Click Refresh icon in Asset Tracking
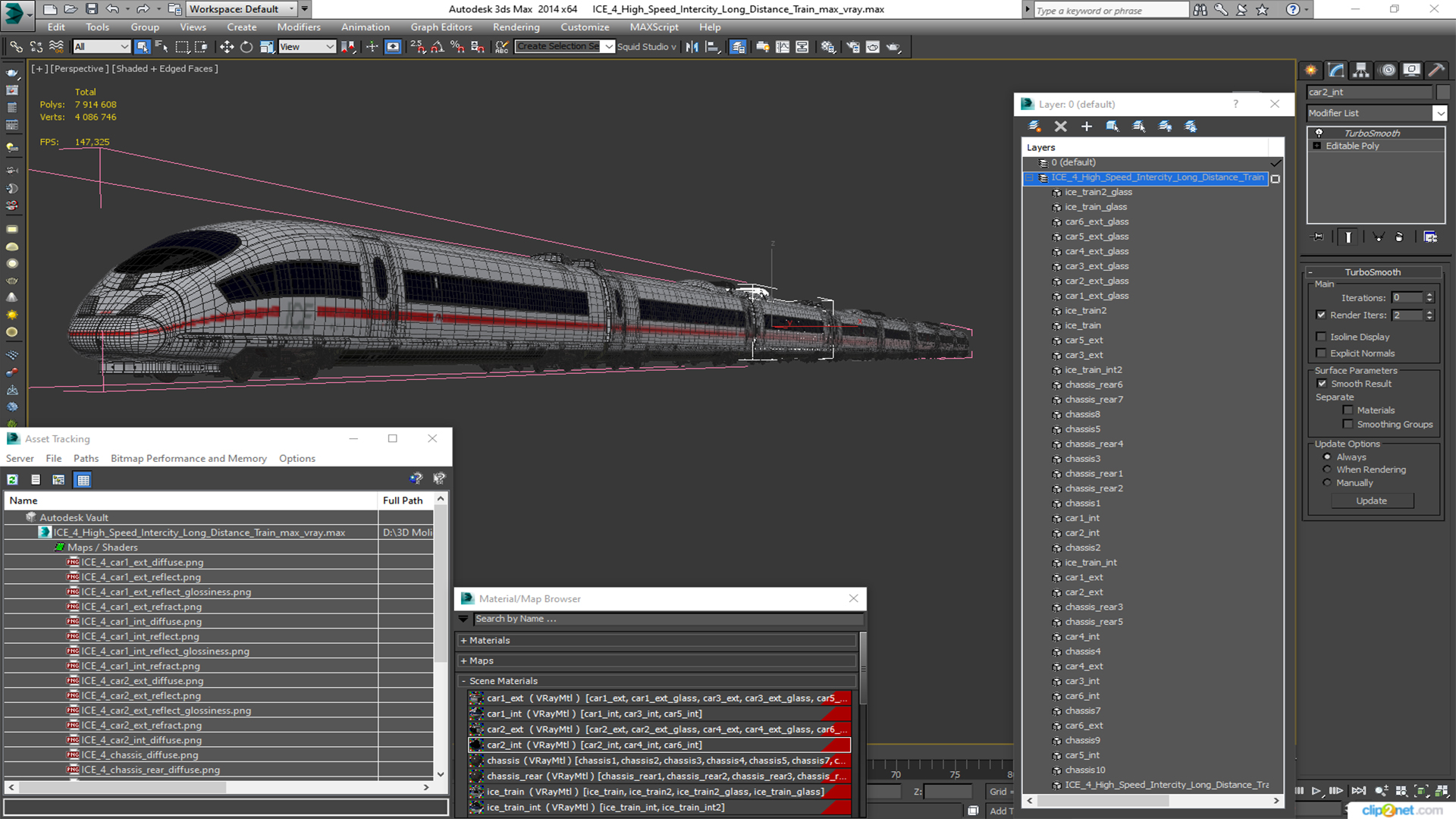 pyautogui.click(x=13, y=479)
